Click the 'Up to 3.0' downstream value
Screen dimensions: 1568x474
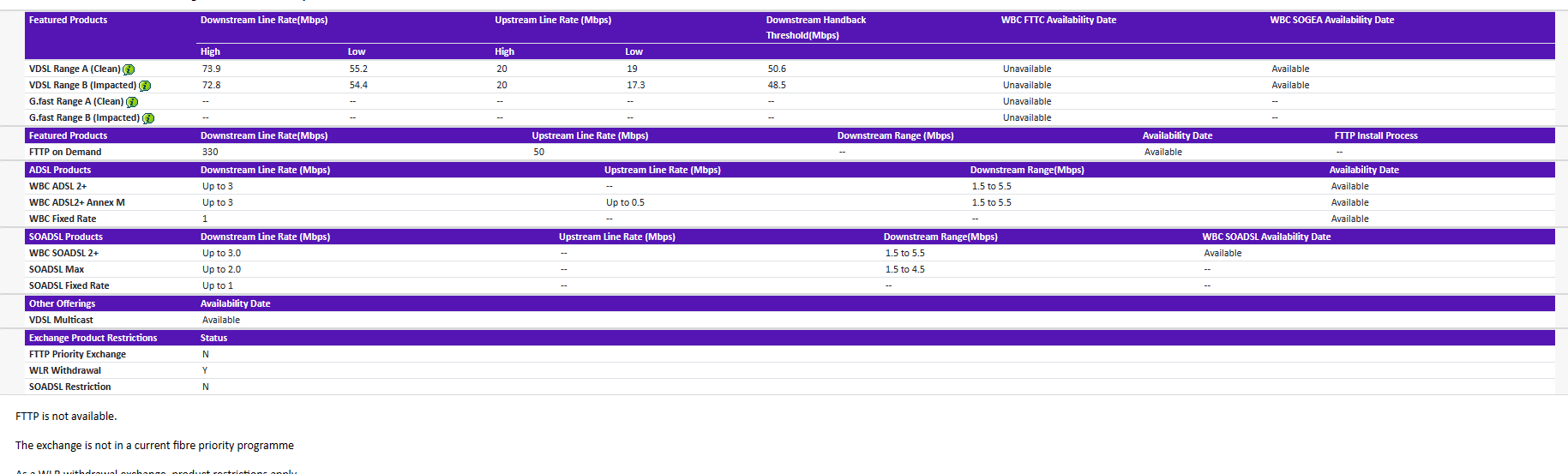click(221, 253)
